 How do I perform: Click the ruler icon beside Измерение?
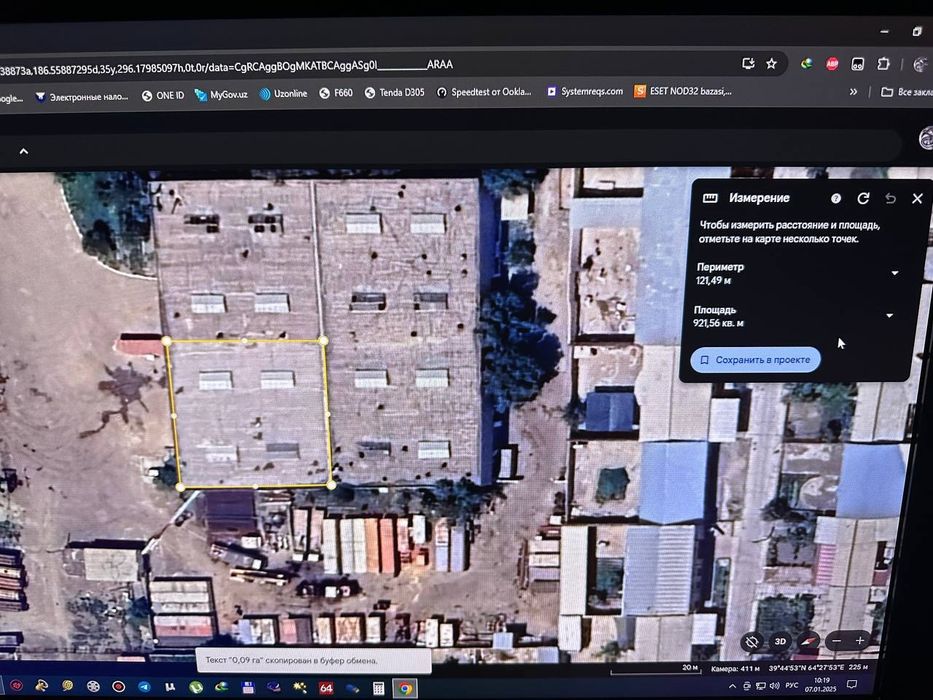(x=710, y=198)
